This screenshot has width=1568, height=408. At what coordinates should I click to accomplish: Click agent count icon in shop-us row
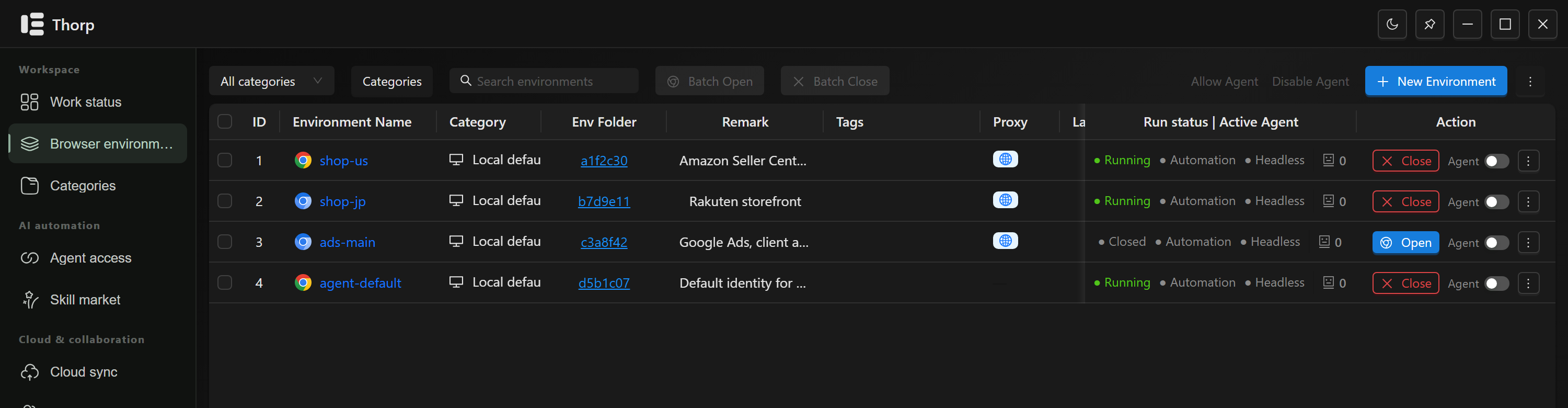tap(1328, 160)
